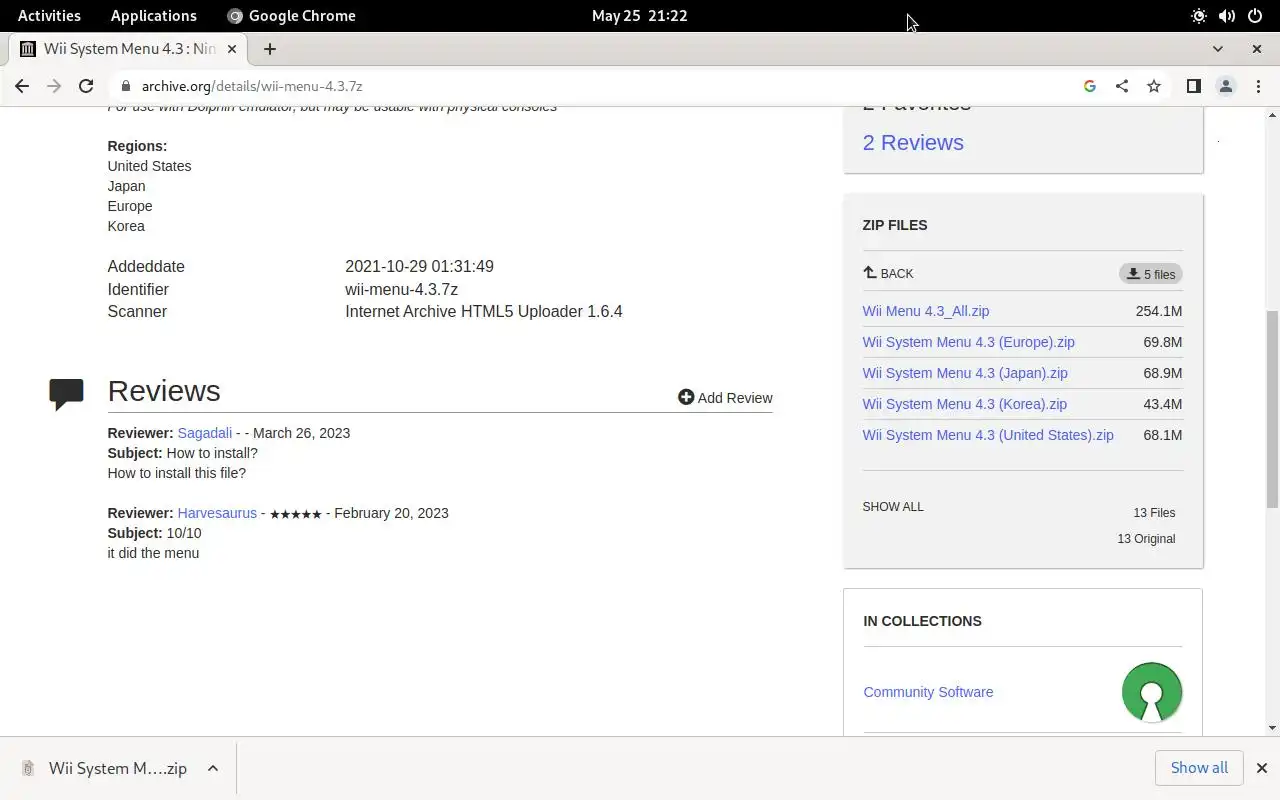Image resolution: width=1280 pixels, height=800 pixels.
Task: Open a new tab with the plus button
Action: pos(269,48)
